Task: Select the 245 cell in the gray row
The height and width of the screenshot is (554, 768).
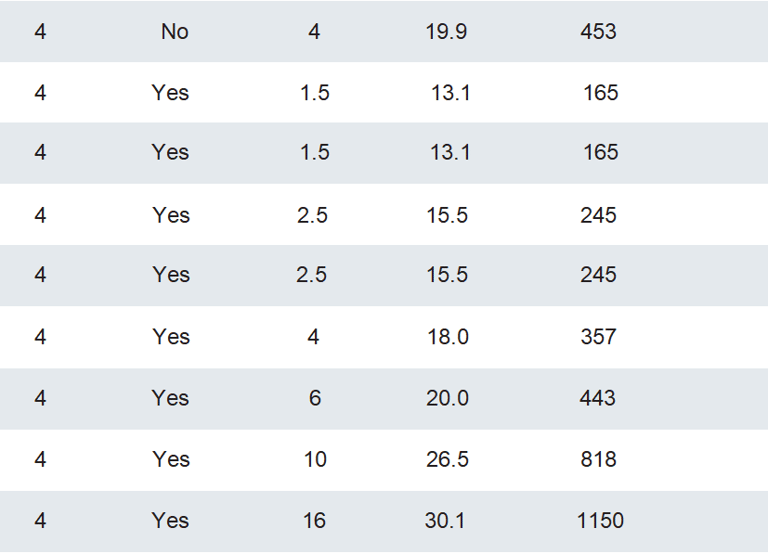Action: tap(598, 274)
